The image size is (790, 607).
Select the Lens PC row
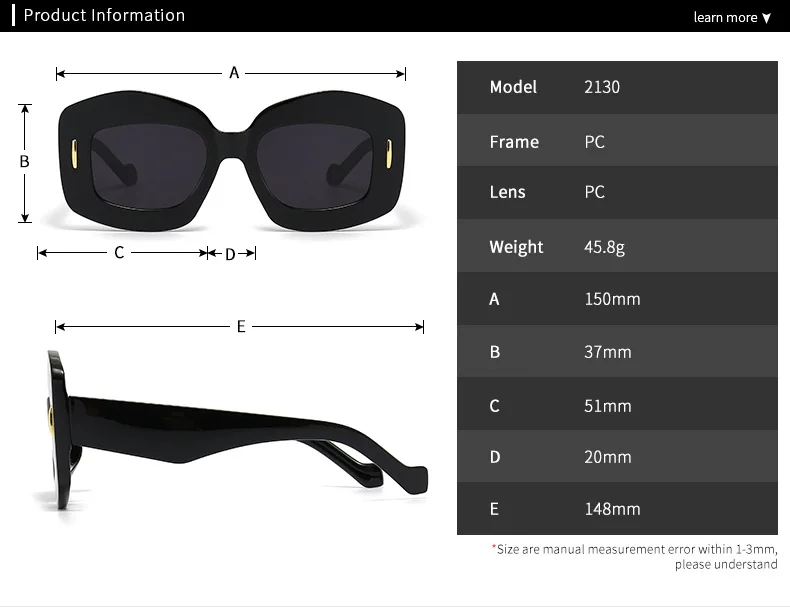pos(617,193)
